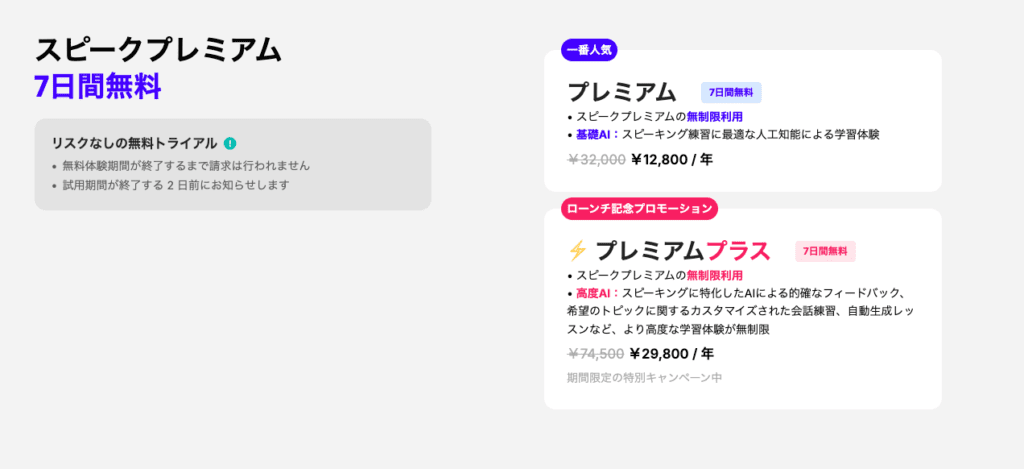1024x469 pixels.
Task: Click the 一番人気 purple badge
Action: coord(589,50)
